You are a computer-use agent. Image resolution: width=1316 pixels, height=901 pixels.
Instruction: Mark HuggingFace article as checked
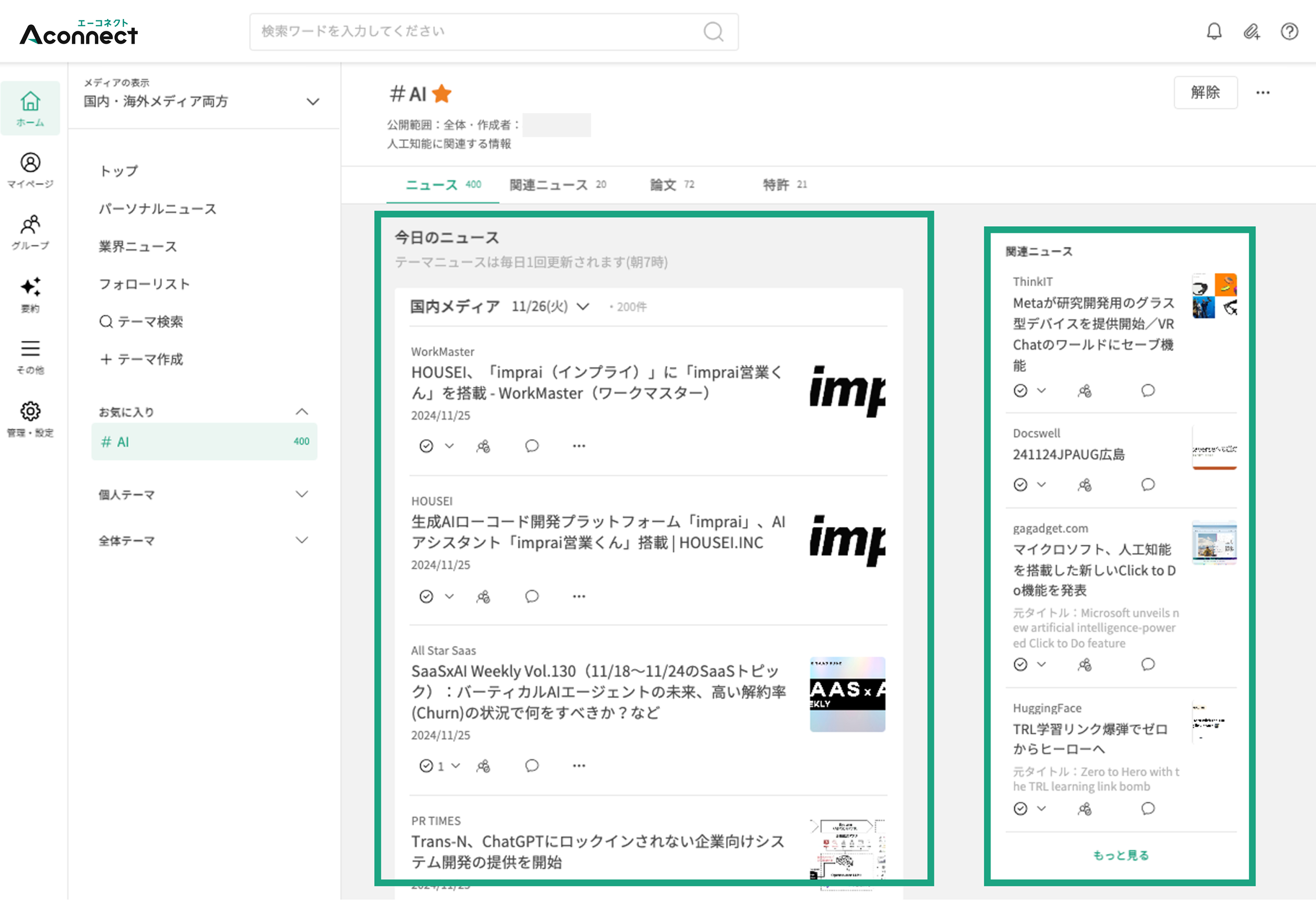(x=1020, y=809)
